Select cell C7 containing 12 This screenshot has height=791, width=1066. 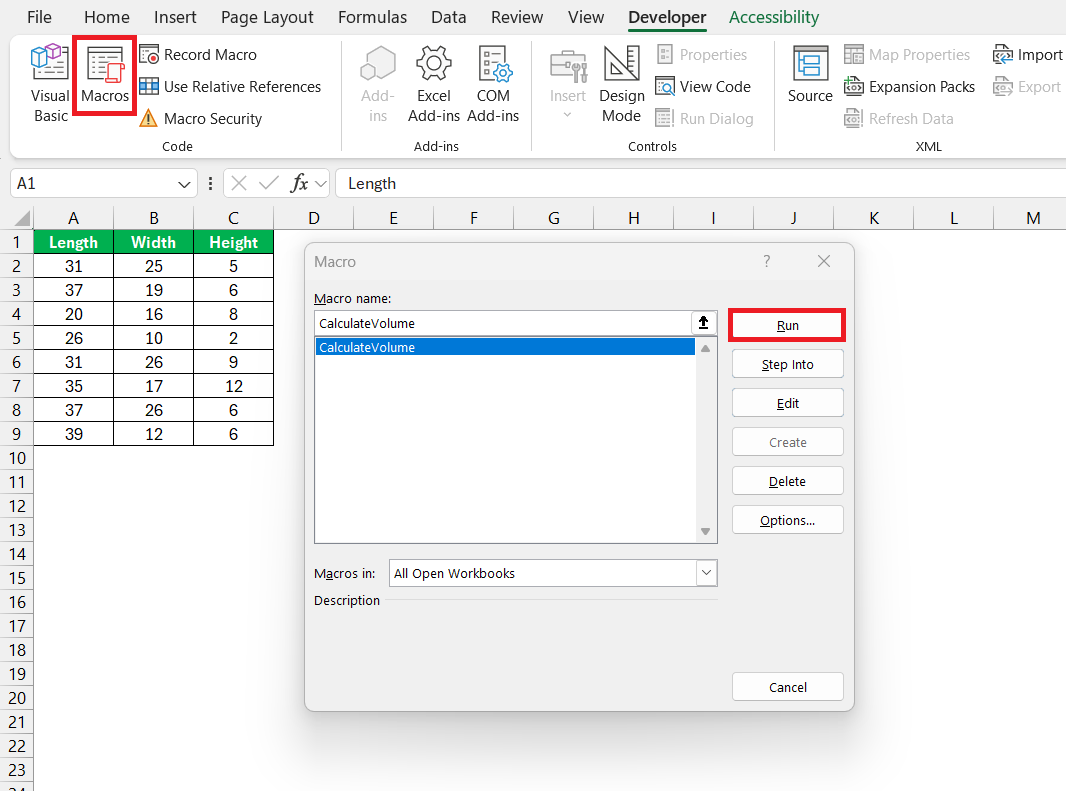coord(233,386)
